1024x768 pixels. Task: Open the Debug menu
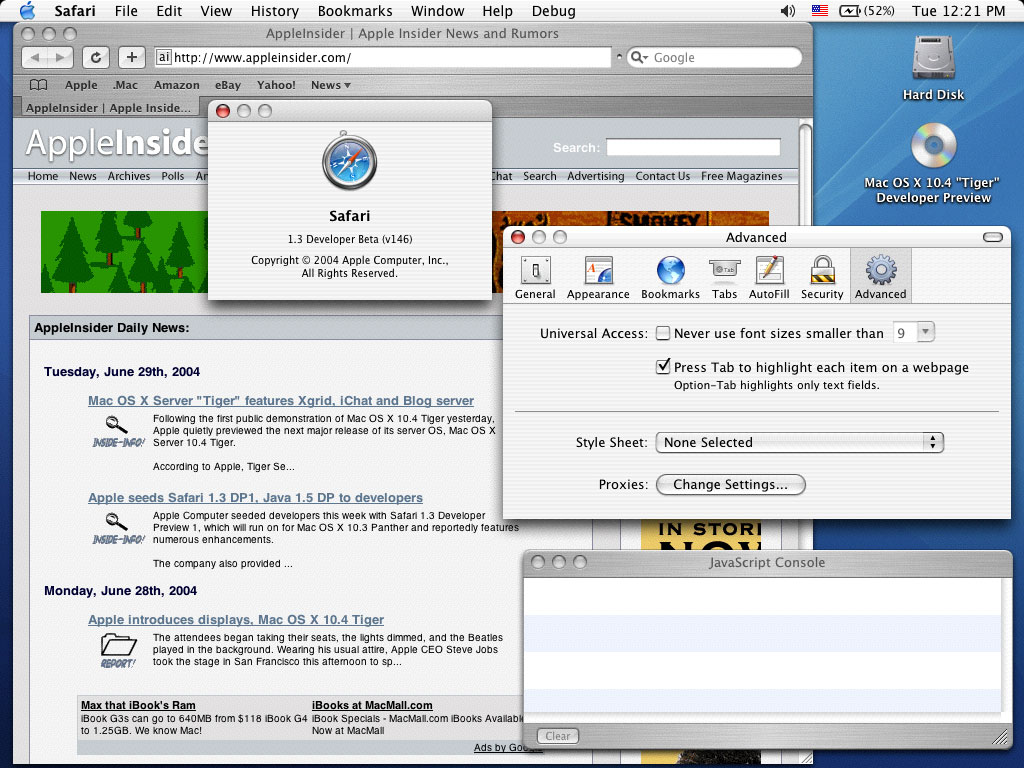[x=553, y=11]
